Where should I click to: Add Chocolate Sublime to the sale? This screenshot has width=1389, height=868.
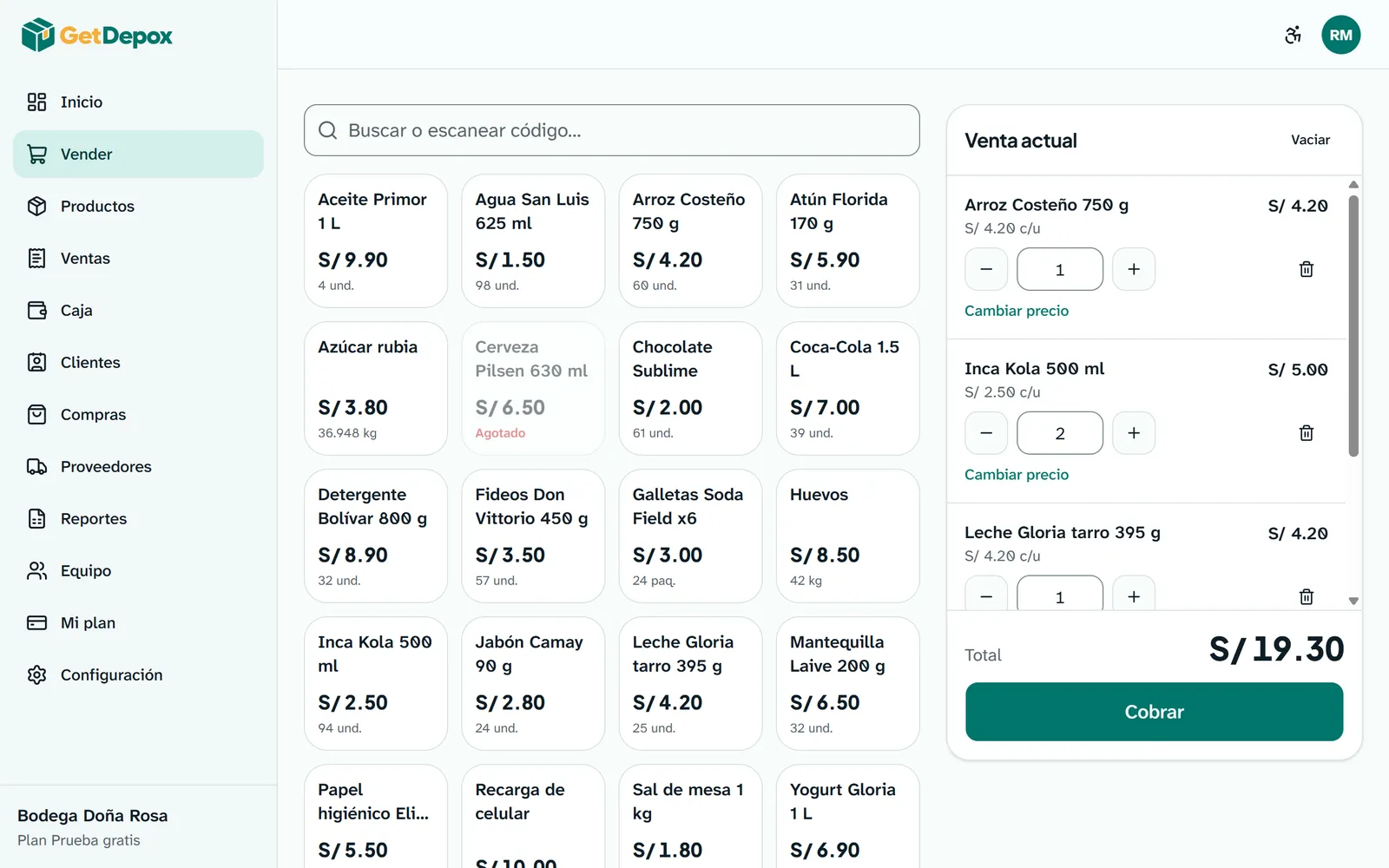(690, 389)
